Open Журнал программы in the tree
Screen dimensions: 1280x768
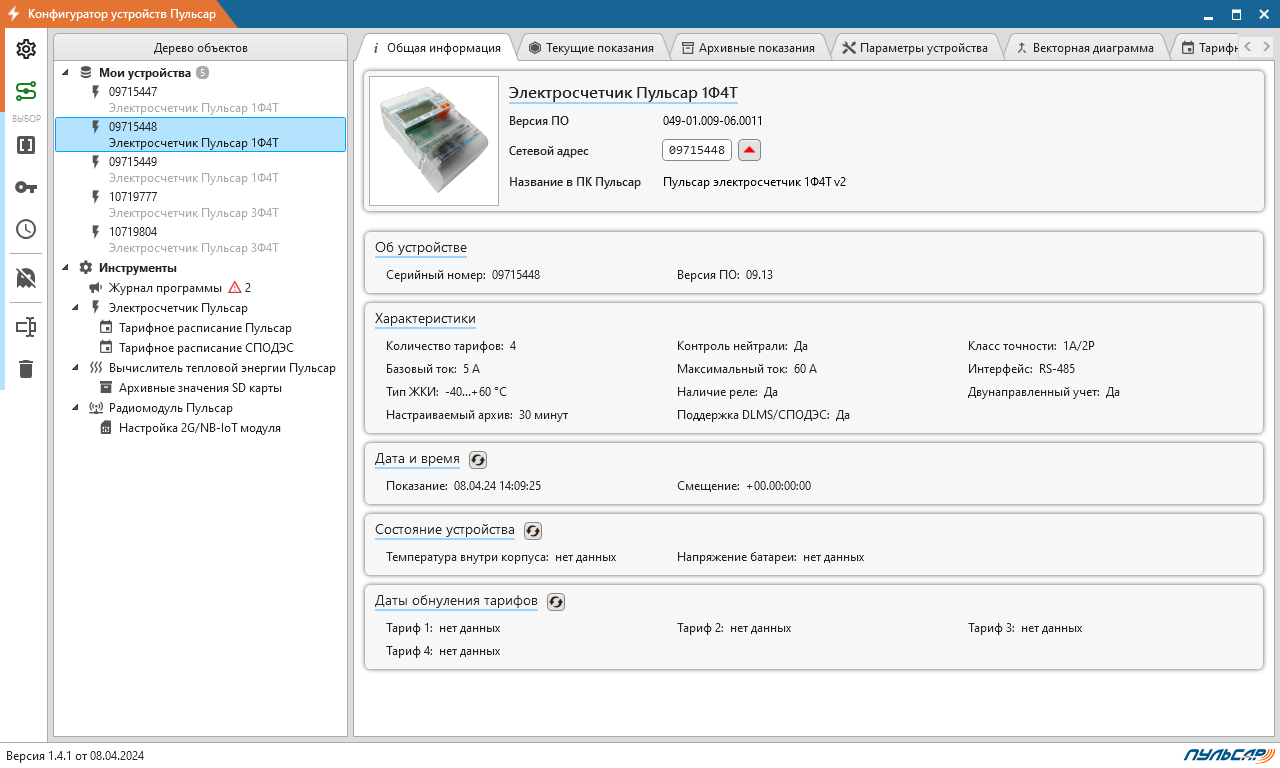(x=165, y=288)
